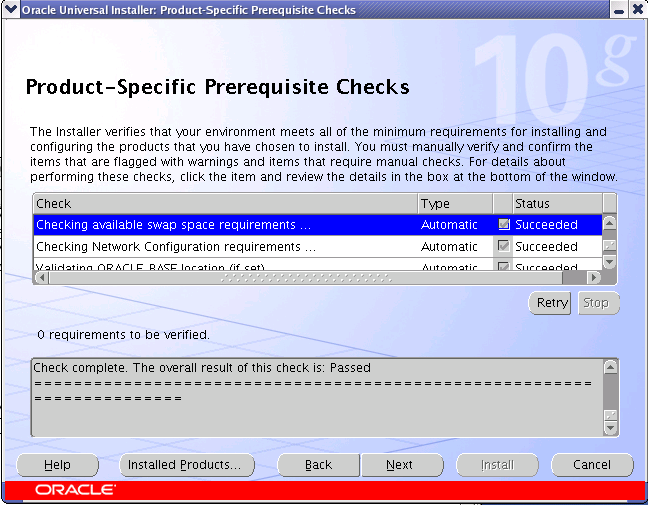Select the Validating ORACLE_BASE location row

(317, 264)
